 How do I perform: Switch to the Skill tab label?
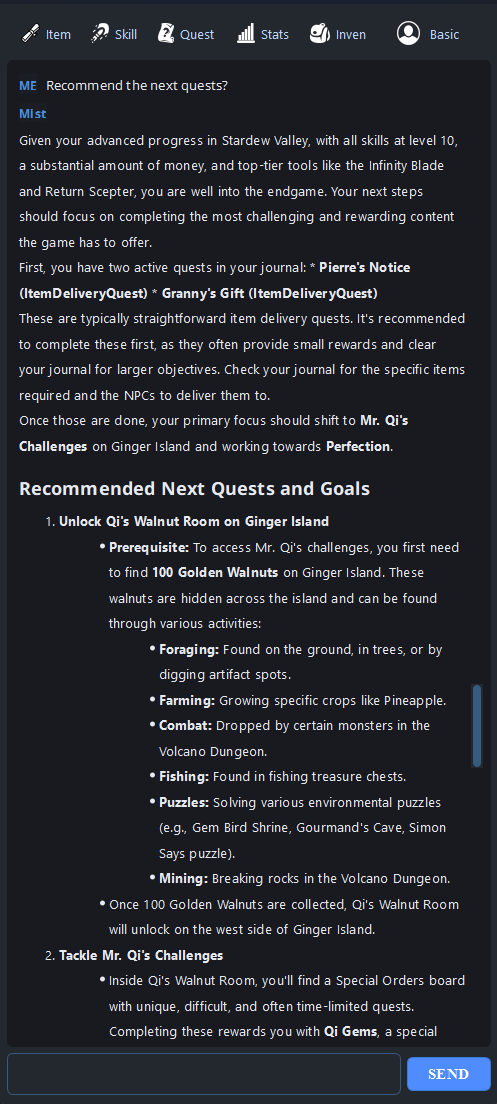tap(126, 34)
